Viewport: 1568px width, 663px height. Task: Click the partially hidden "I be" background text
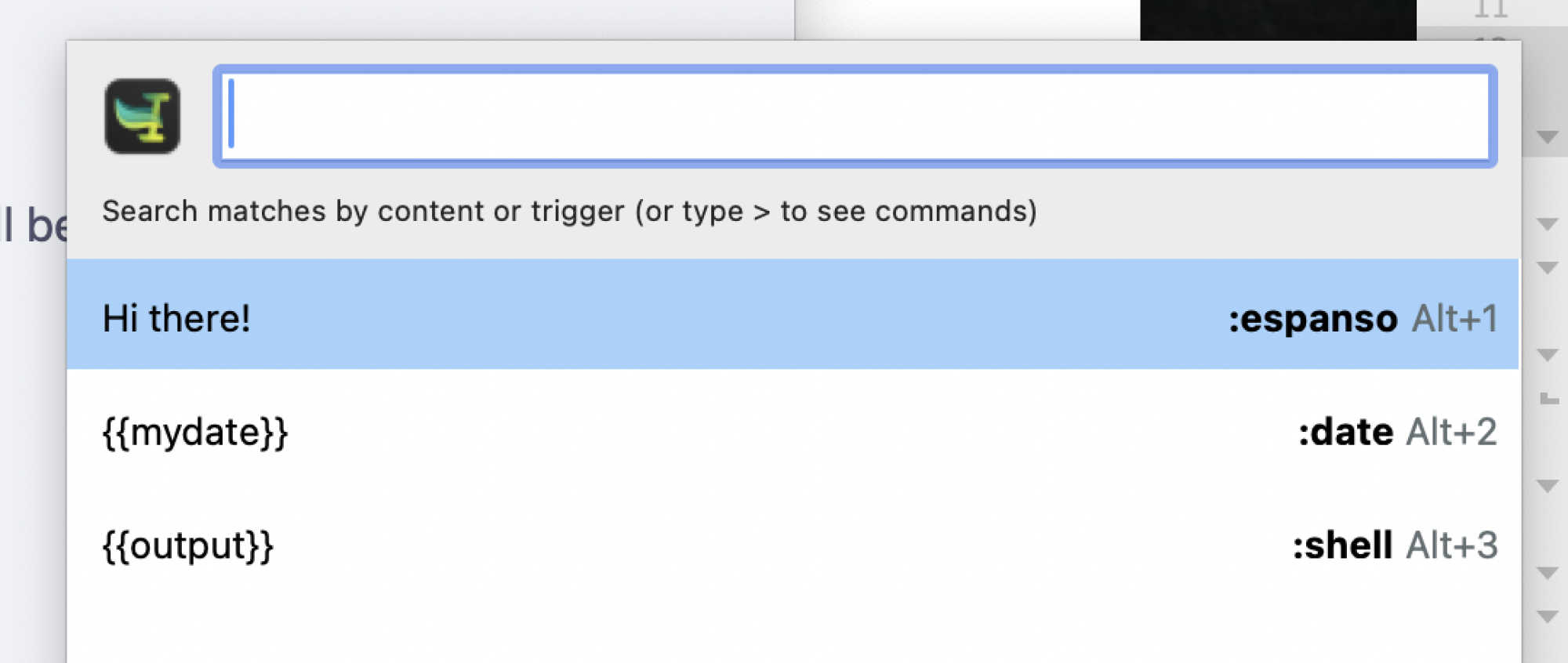(x=34, y=225)
